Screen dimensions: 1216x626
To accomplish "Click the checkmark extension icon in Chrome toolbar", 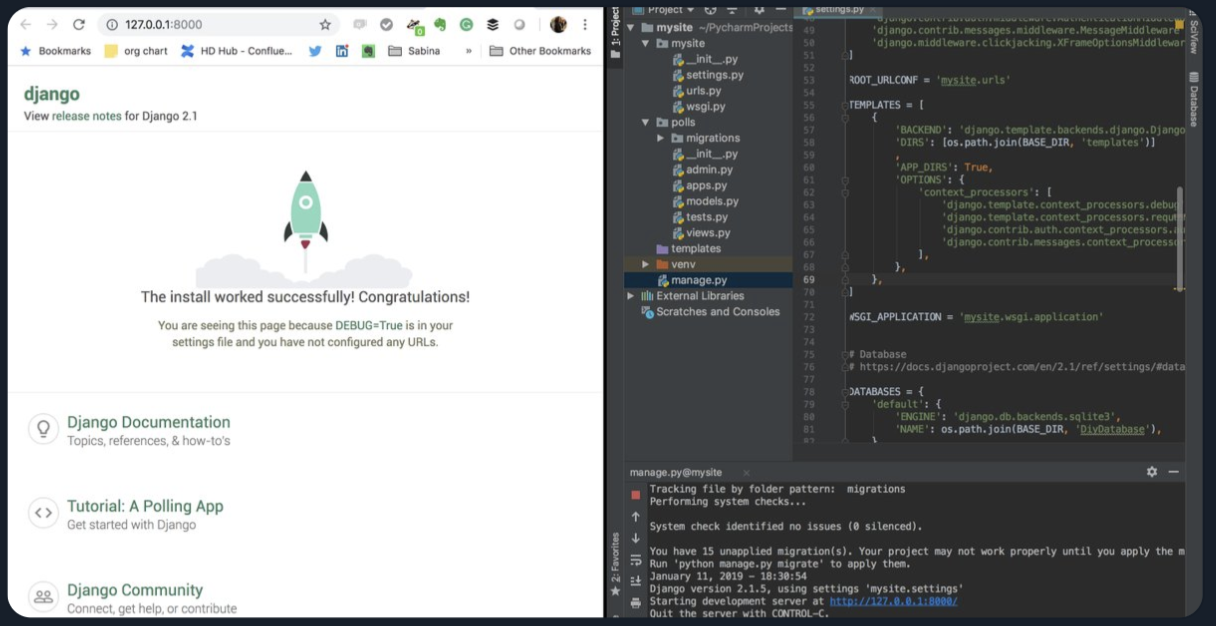I will [386, 24].
